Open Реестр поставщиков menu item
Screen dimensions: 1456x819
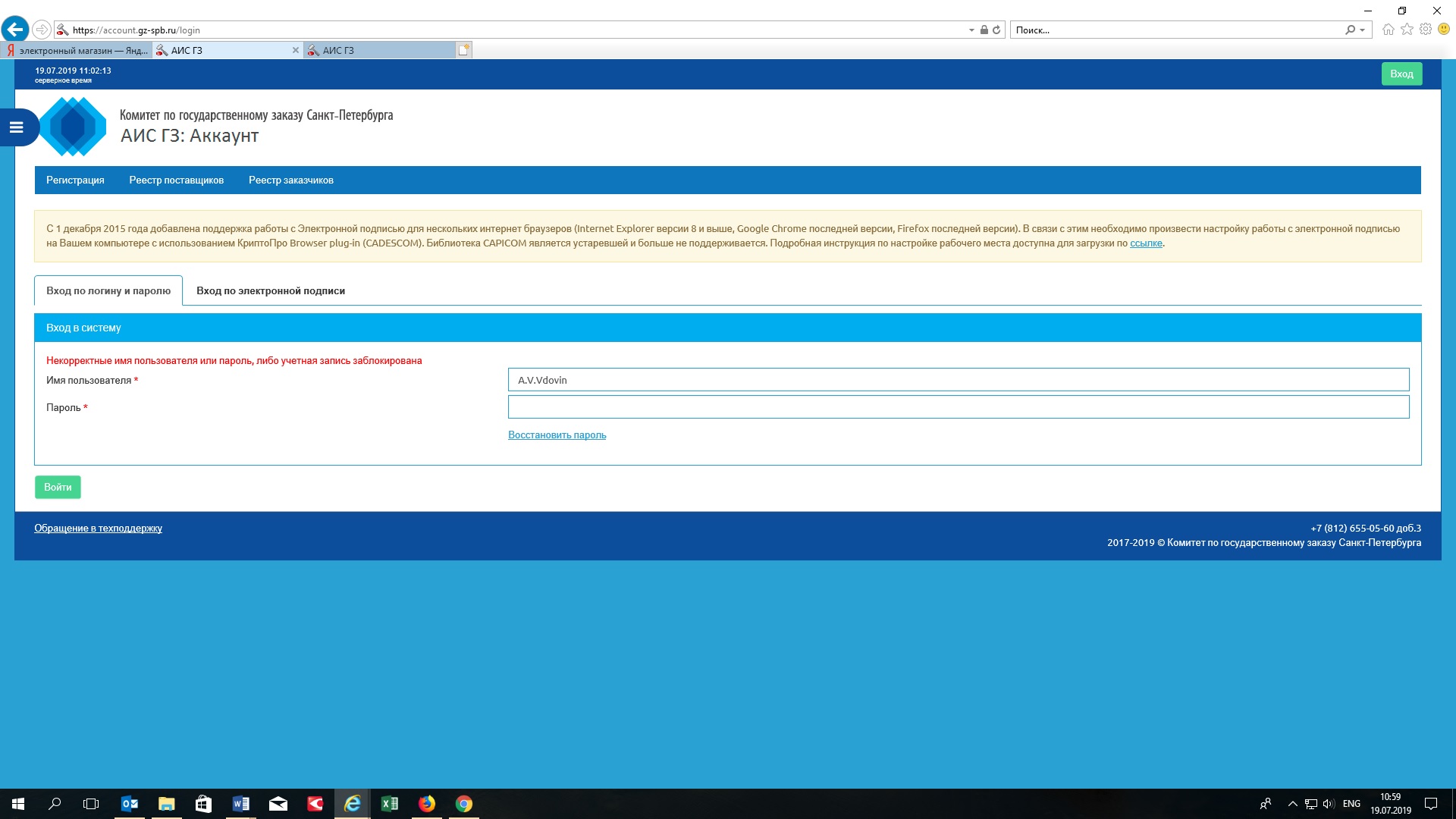176,180
